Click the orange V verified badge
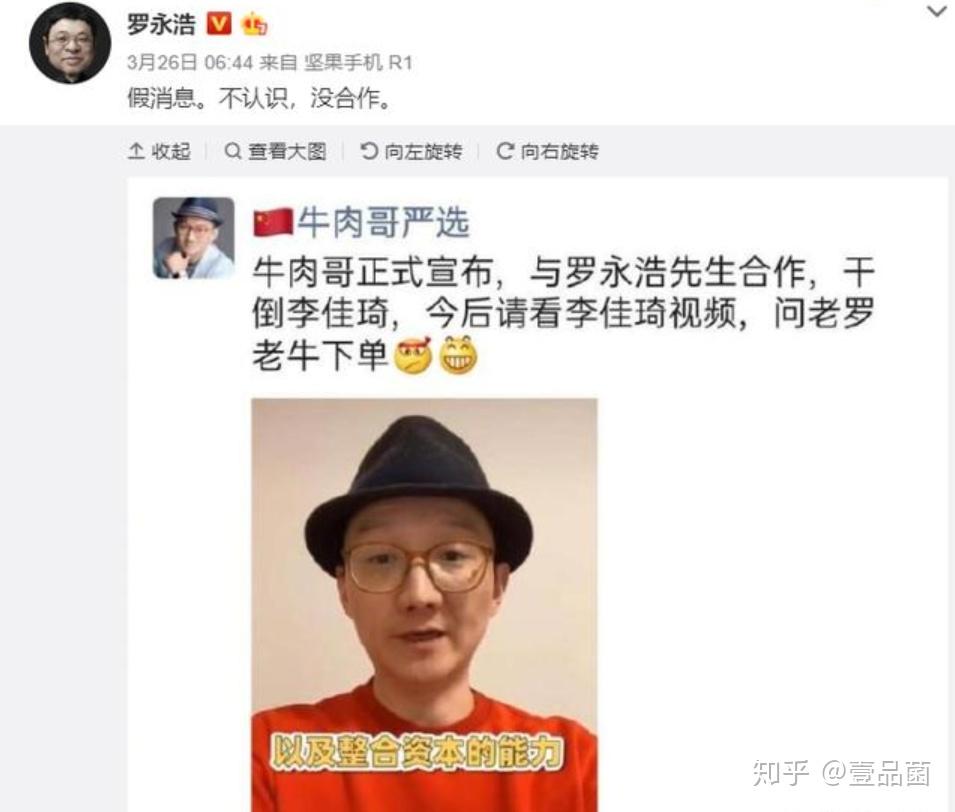The width and height of the screenshot is (955, 812). point(219,24)
